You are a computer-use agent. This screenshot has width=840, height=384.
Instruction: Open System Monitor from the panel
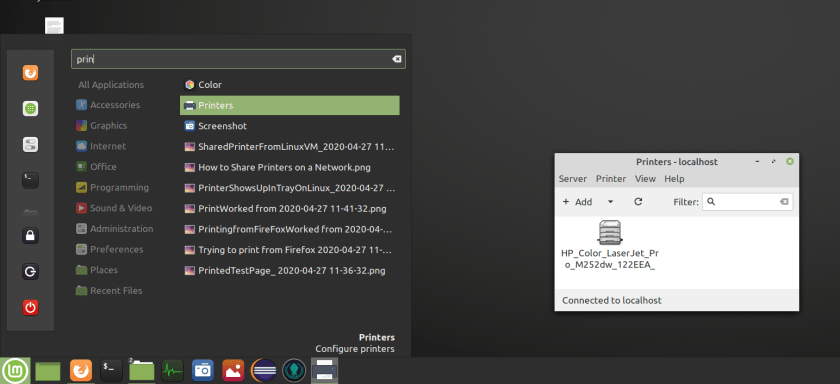[x=172, y=370]
